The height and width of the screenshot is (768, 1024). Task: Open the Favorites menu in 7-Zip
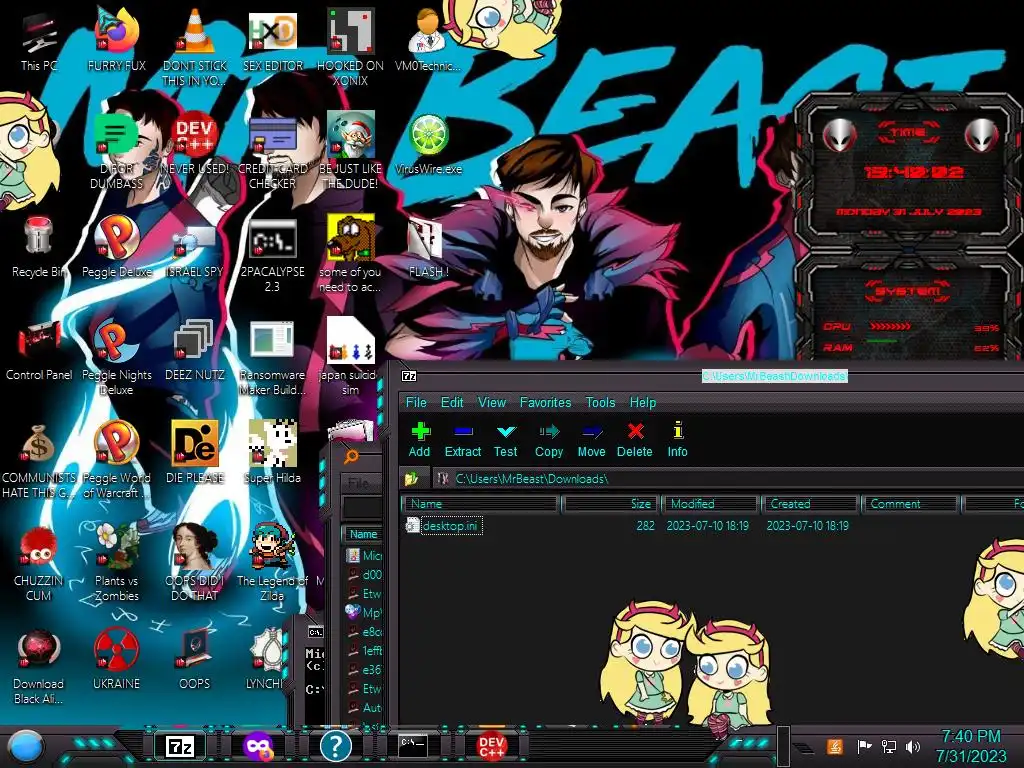click(x=545, y=402)
